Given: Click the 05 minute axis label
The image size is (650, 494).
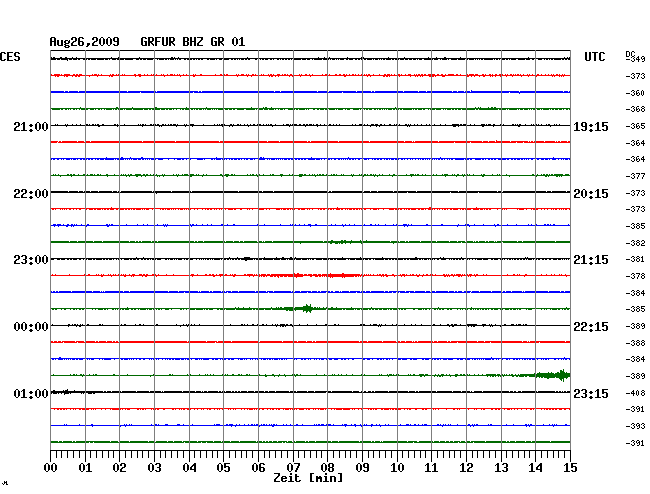Looking at the screenshot, I should point(223,467).
